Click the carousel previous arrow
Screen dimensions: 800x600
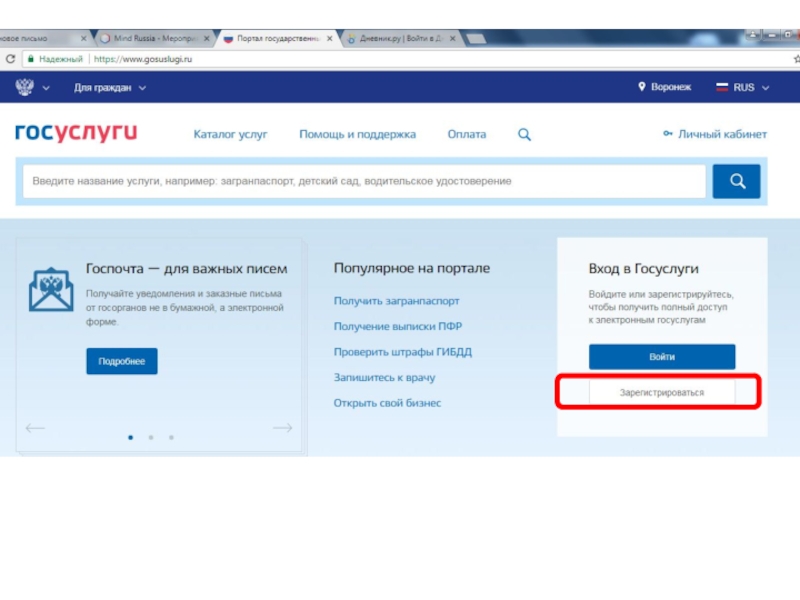point(35,428)
